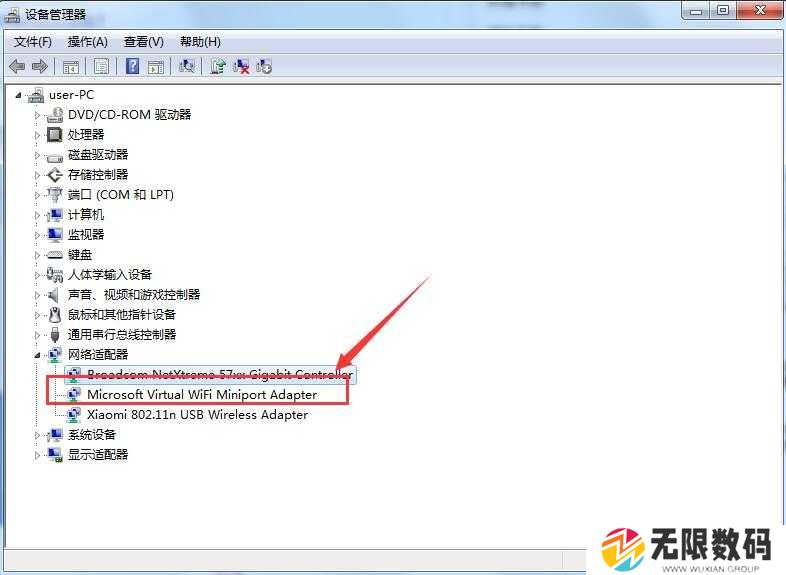Expand the 声音、视频和游戏控制器 node
Screen dimensions: 786x575
click(37, 295)
